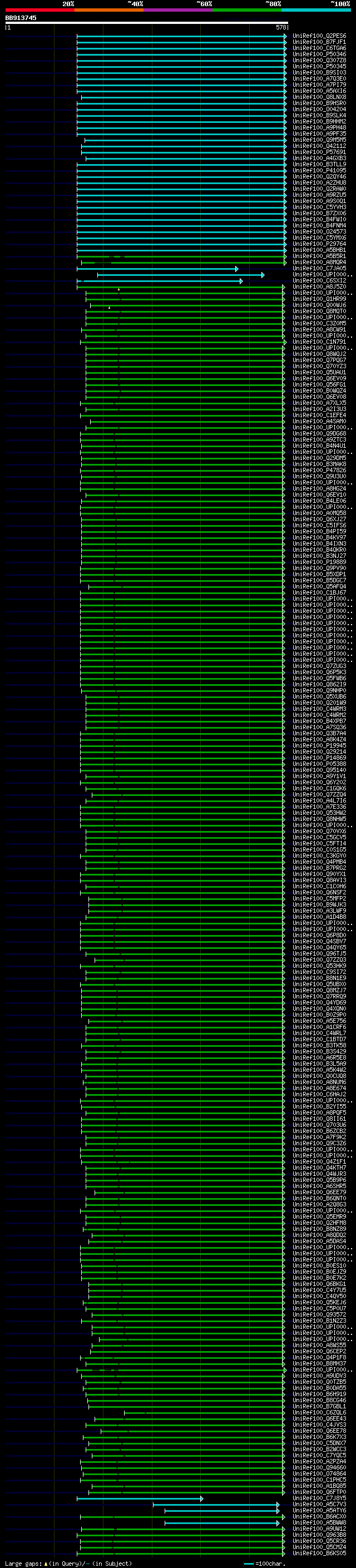Click the cyan alignment bar for UniRef100_A5C7V3
The image size is (356, 1568).
[x=216, y=1505]
